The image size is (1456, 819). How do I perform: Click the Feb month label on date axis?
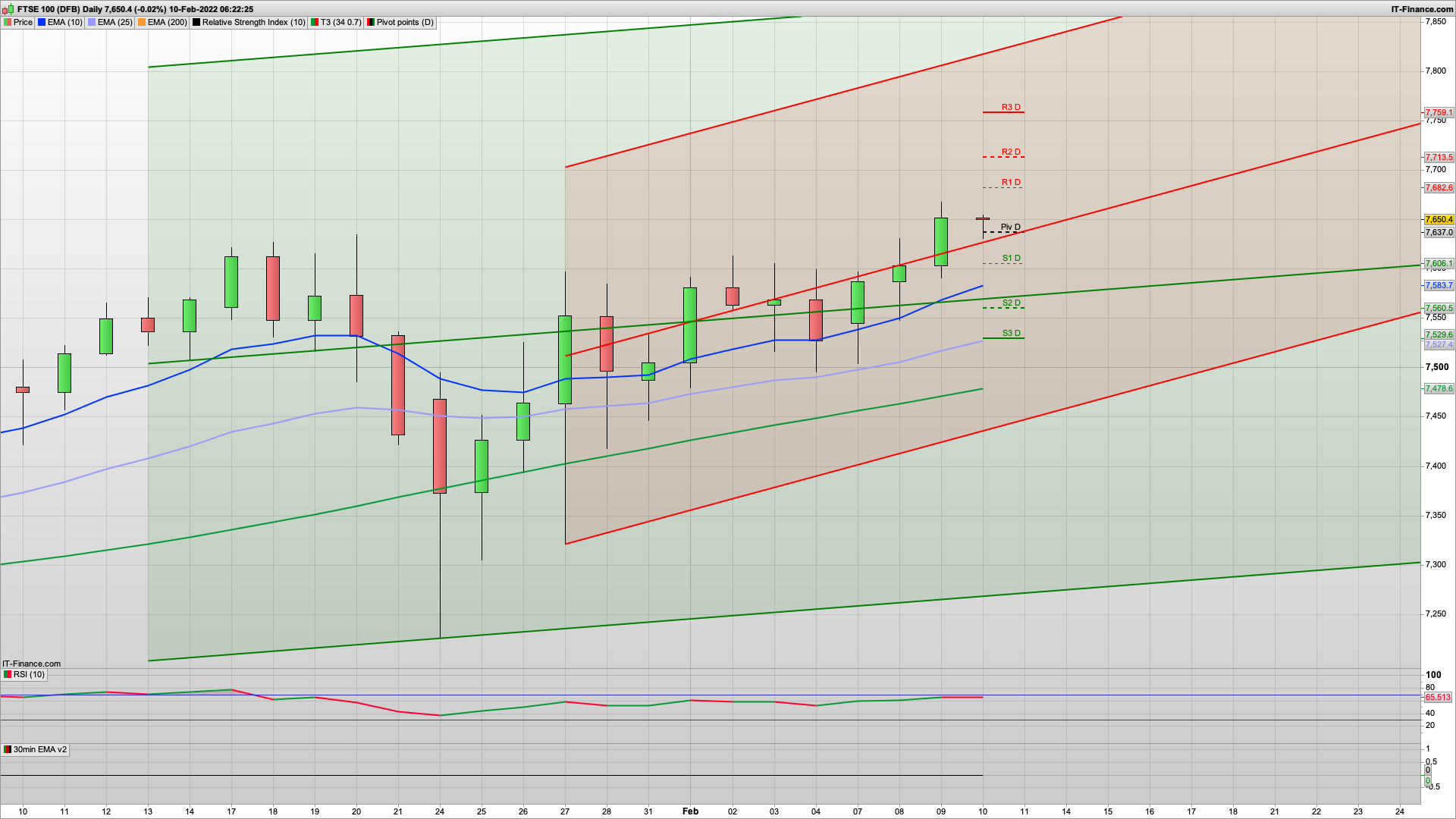tap(690, 811)
